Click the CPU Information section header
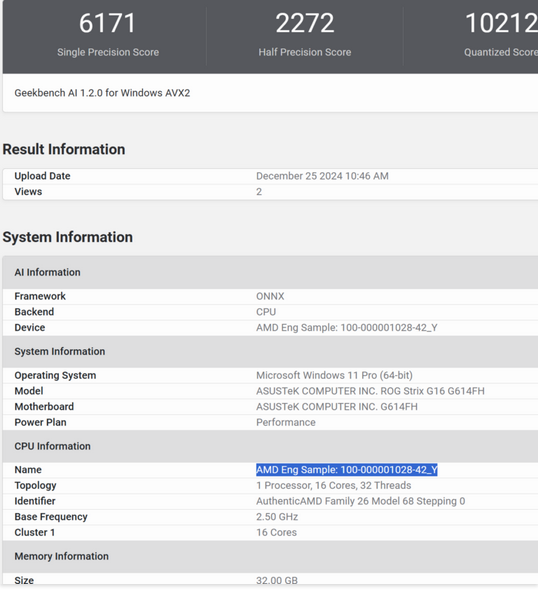The image size is (538, 591). click(52, 446)
